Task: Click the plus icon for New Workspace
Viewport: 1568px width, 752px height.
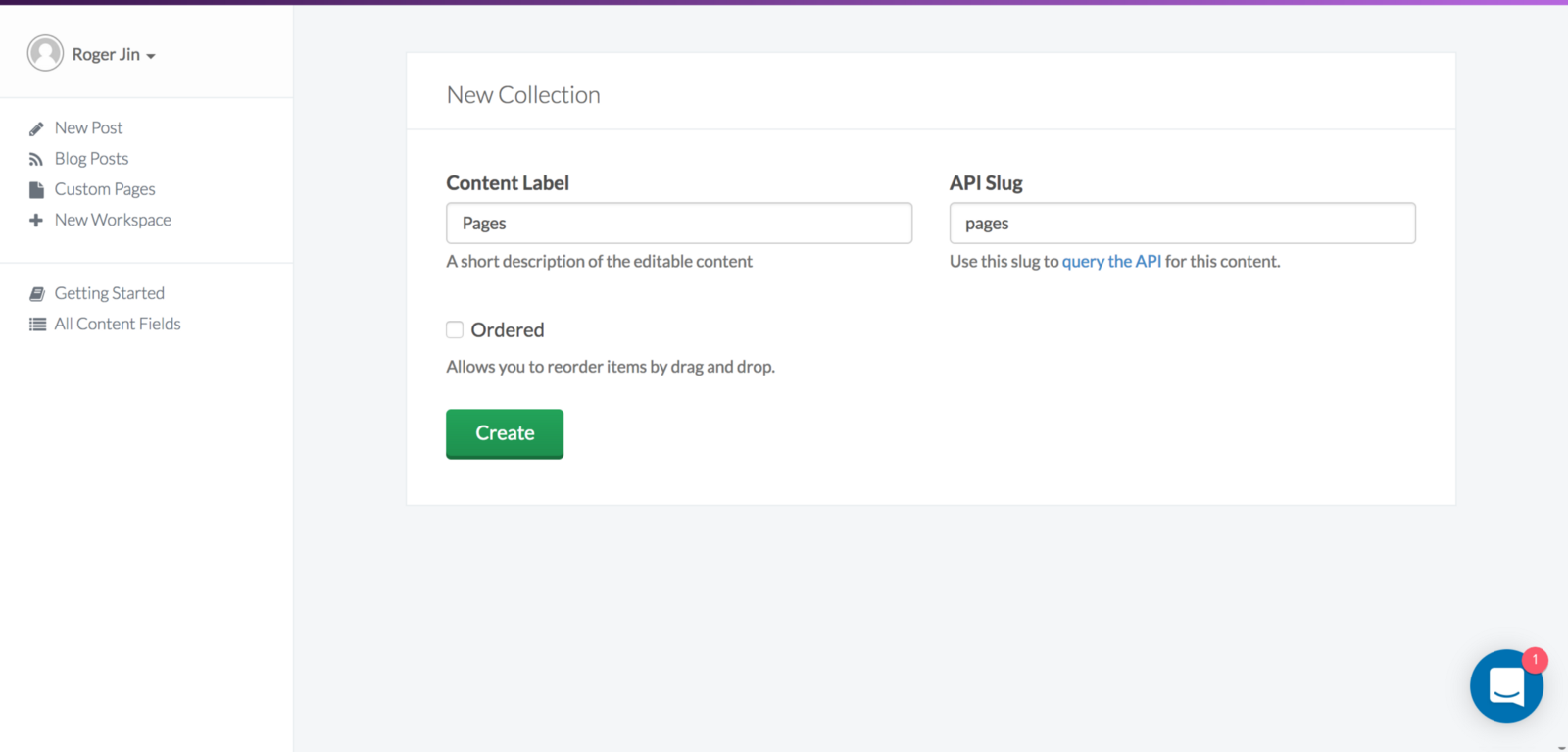Action: tap(36, 221)
